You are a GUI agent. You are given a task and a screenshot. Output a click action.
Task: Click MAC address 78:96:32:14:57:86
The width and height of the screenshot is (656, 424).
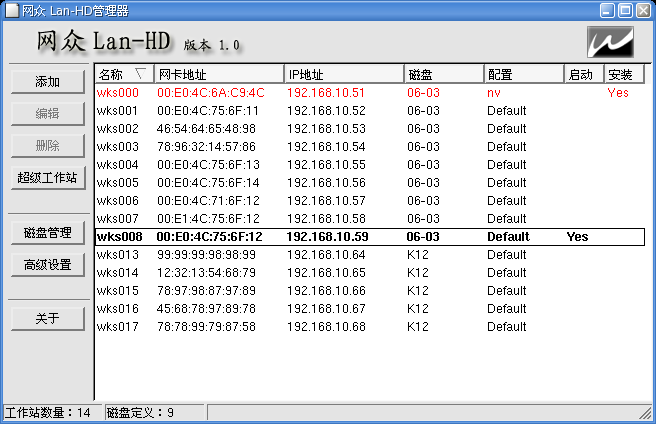[206, 147]
